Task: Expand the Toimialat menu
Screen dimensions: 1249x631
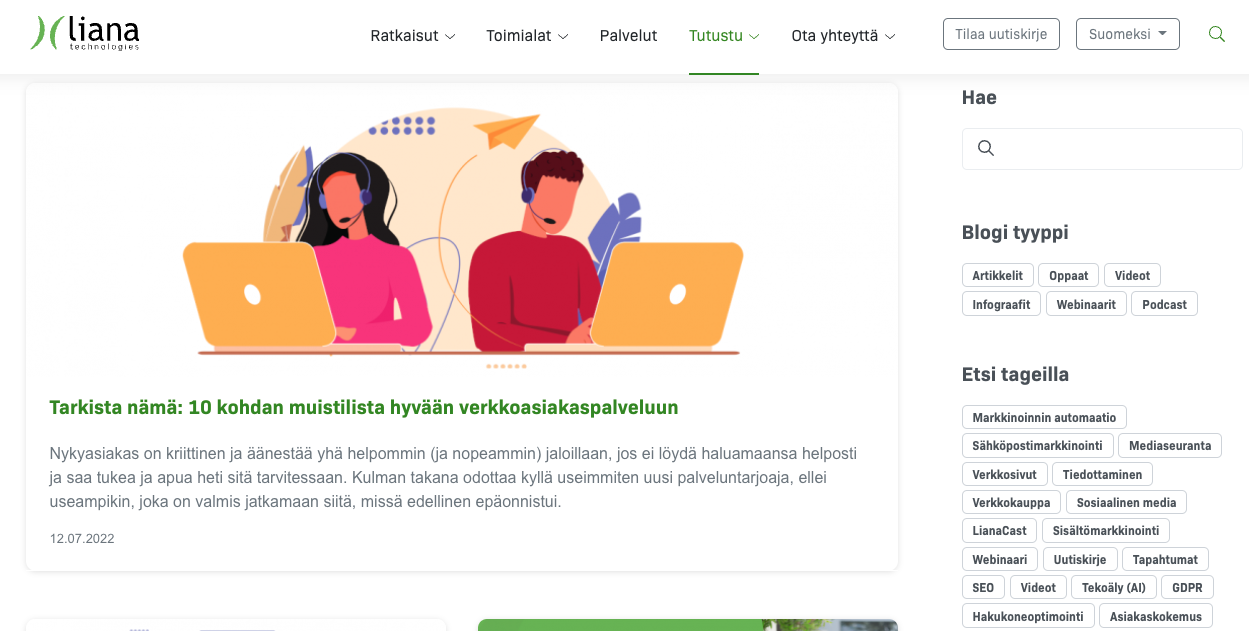Action: click(527, 35)
